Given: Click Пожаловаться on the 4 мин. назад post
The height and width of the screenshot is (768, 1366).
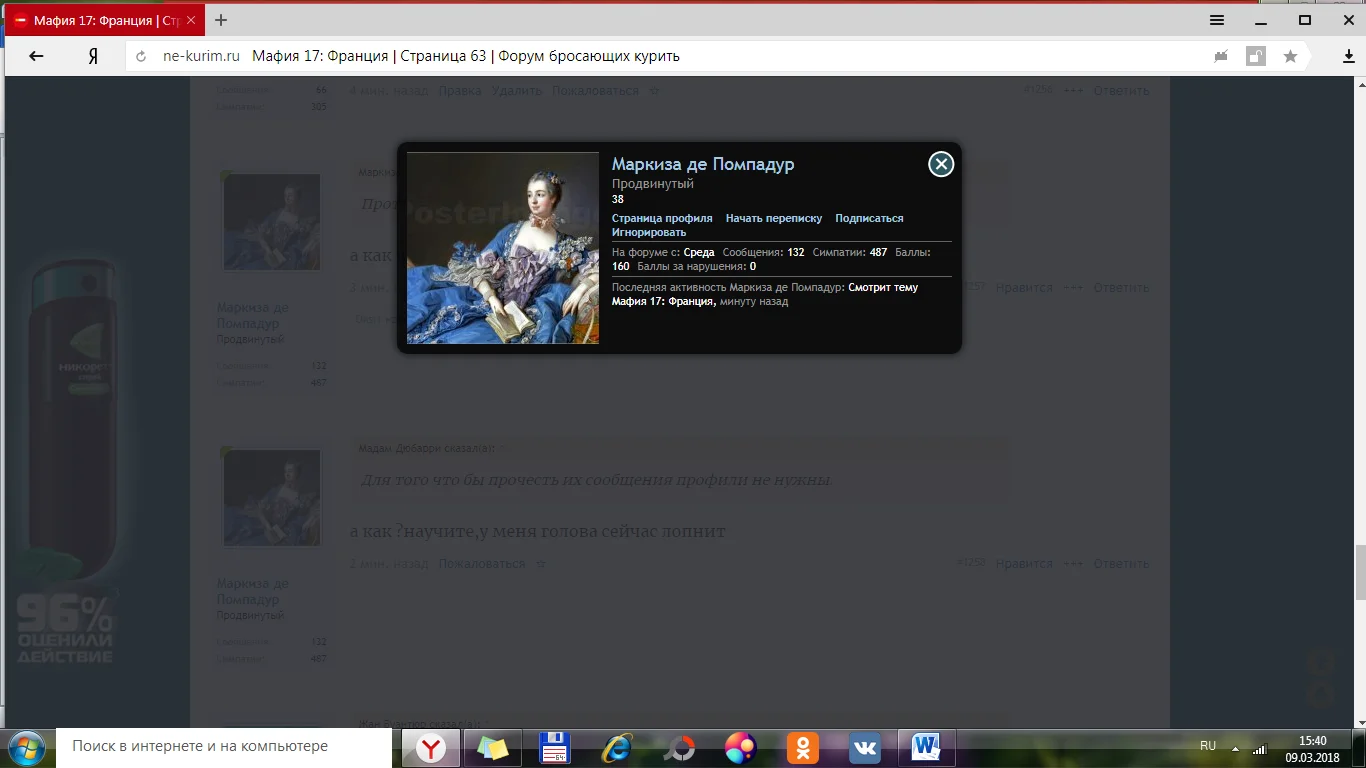Looking at the screenshot, I should (595, 90).
